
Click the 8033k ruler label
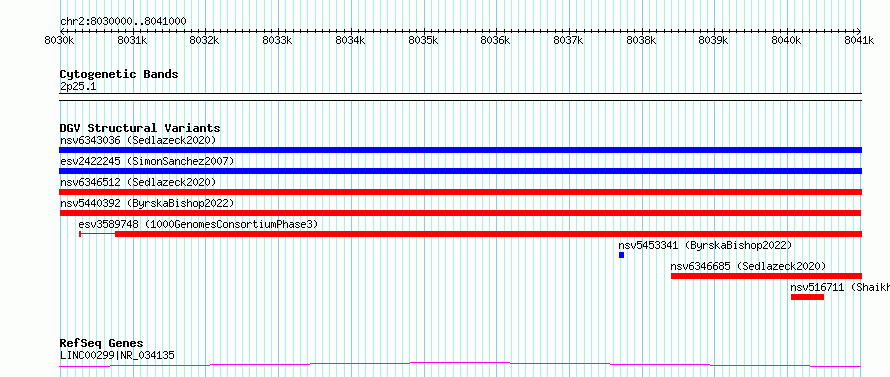pos(278,40)
